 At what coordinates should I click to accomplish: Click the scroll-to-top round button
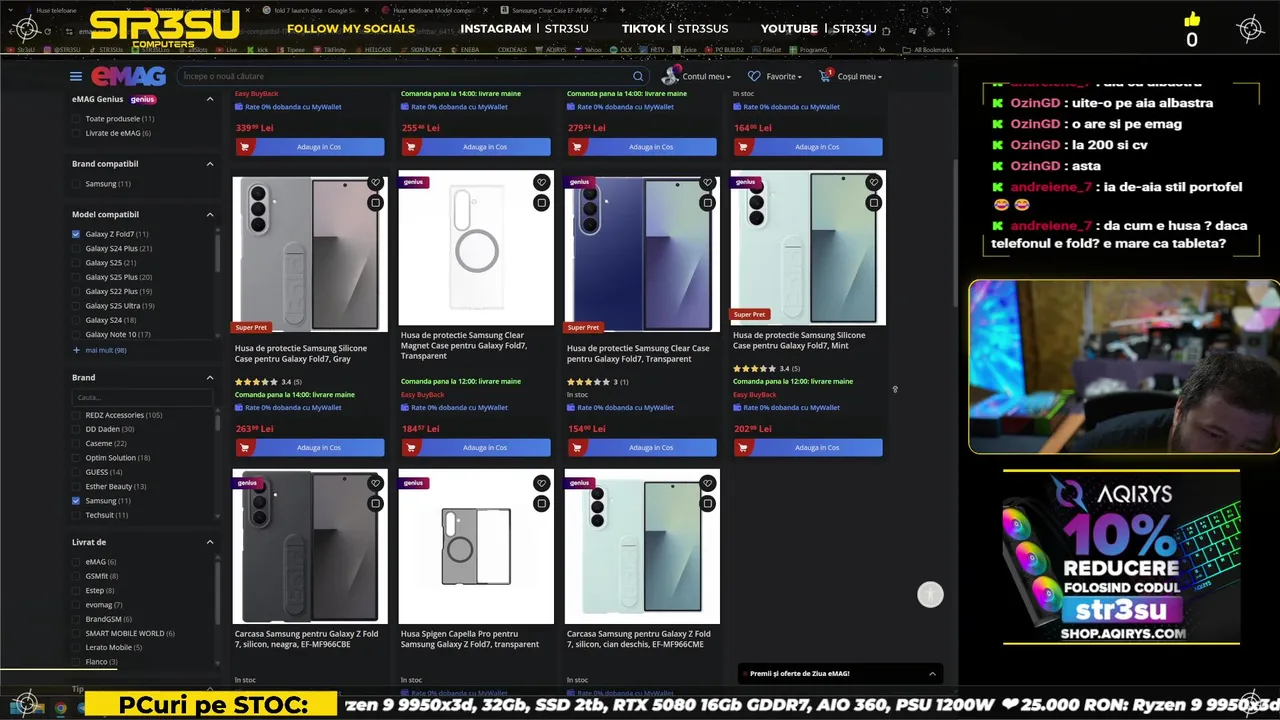(x=930, y=595)
